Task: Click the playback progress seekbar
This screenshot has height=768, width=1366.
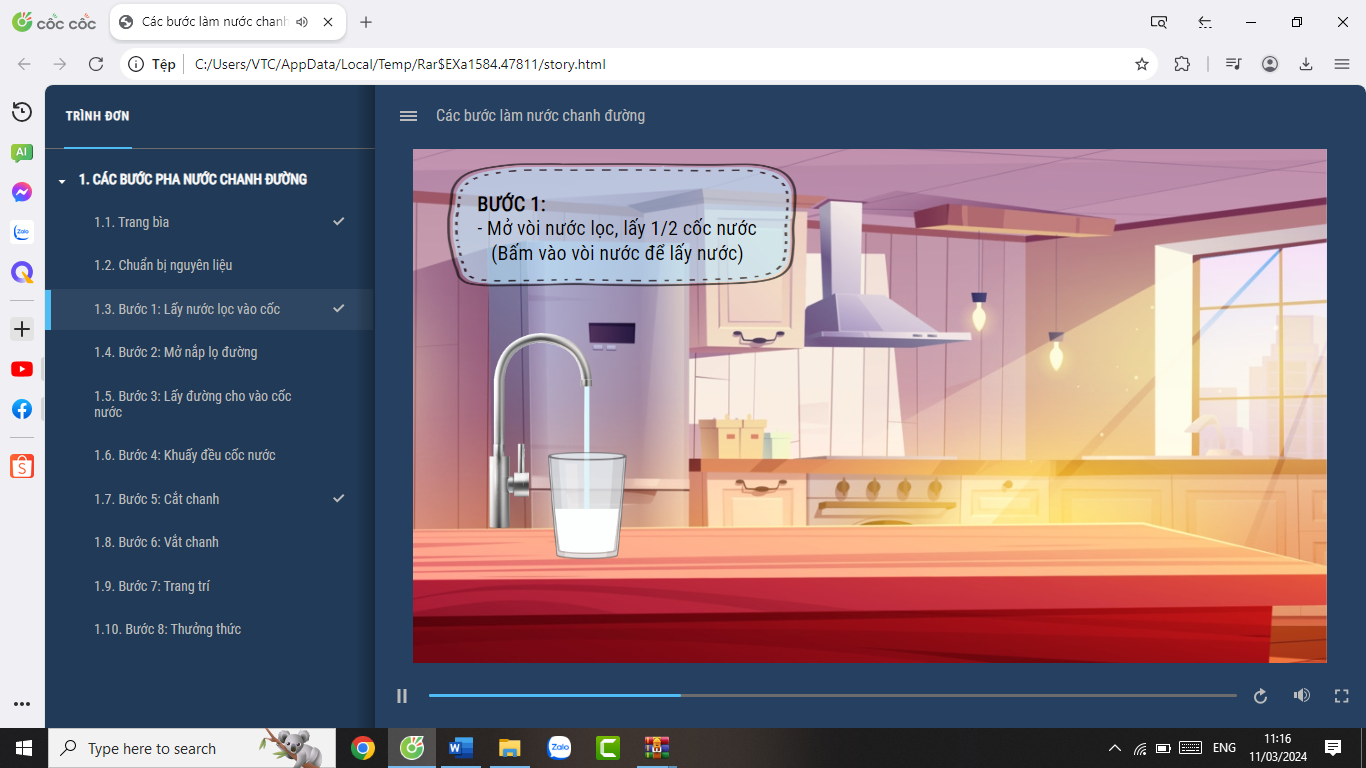Action: (x=832, y=695)
